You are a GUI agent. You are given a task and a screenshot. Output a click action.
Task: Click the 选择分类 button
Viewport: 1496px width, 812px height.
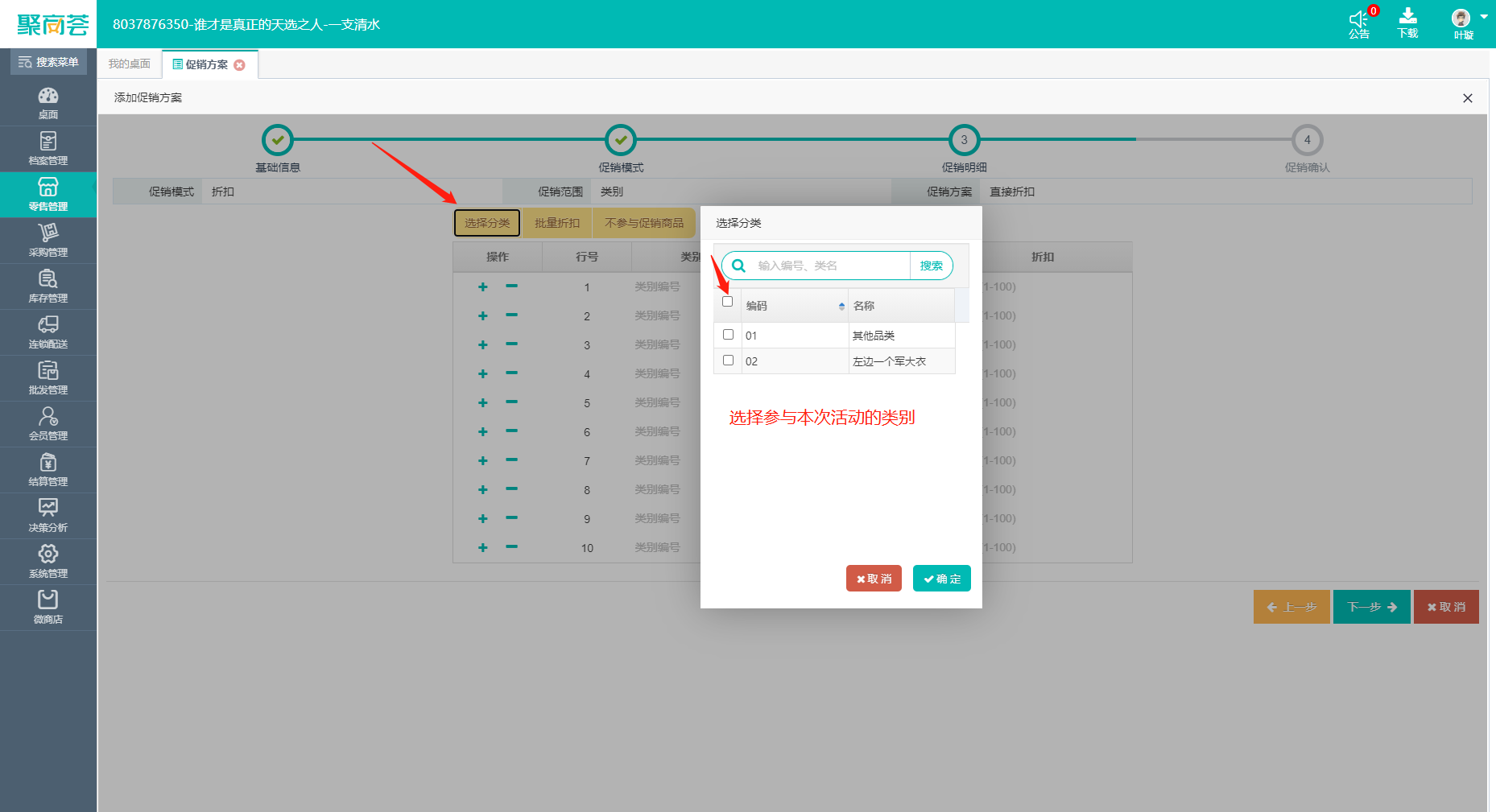(x=487, y=223)
